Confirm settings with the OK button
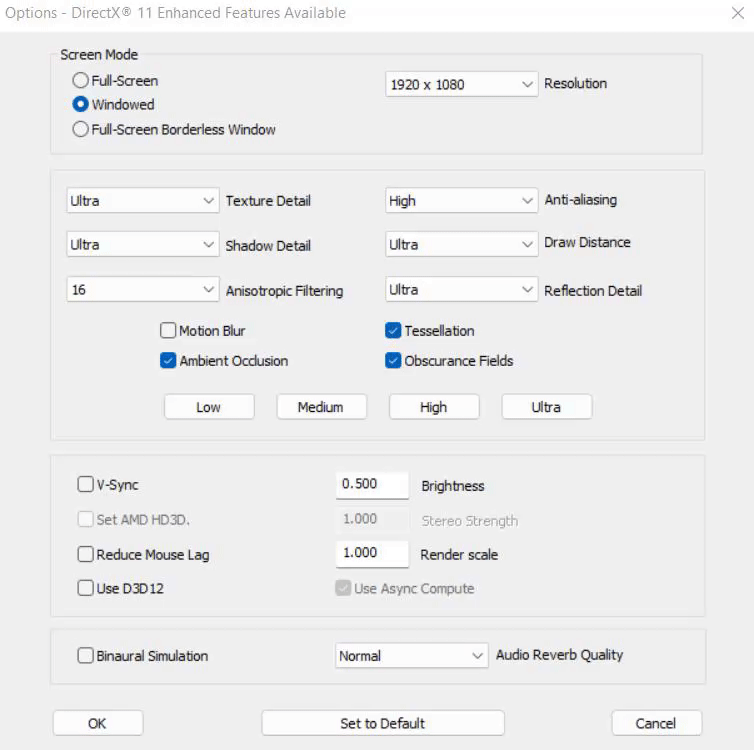Screen dimensions: 754x750 click(97, 723)
